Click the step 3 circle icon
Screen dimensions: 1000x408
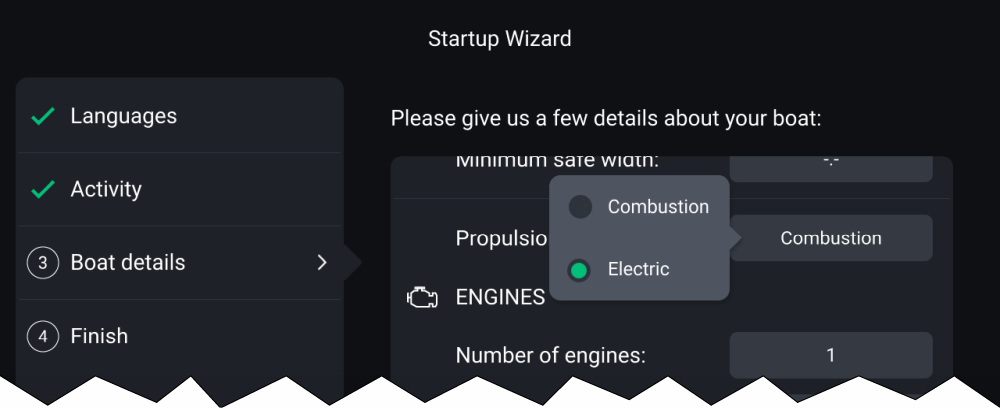[43, 263]
